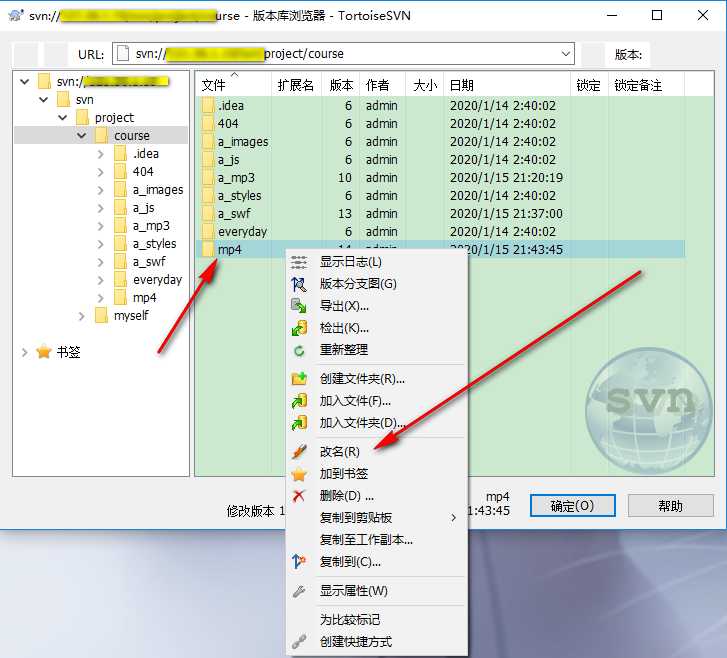The width and height of the screenshot is (727, 658).
Task: Click the Rename pencil icon
Action: [x=299, y=452]
